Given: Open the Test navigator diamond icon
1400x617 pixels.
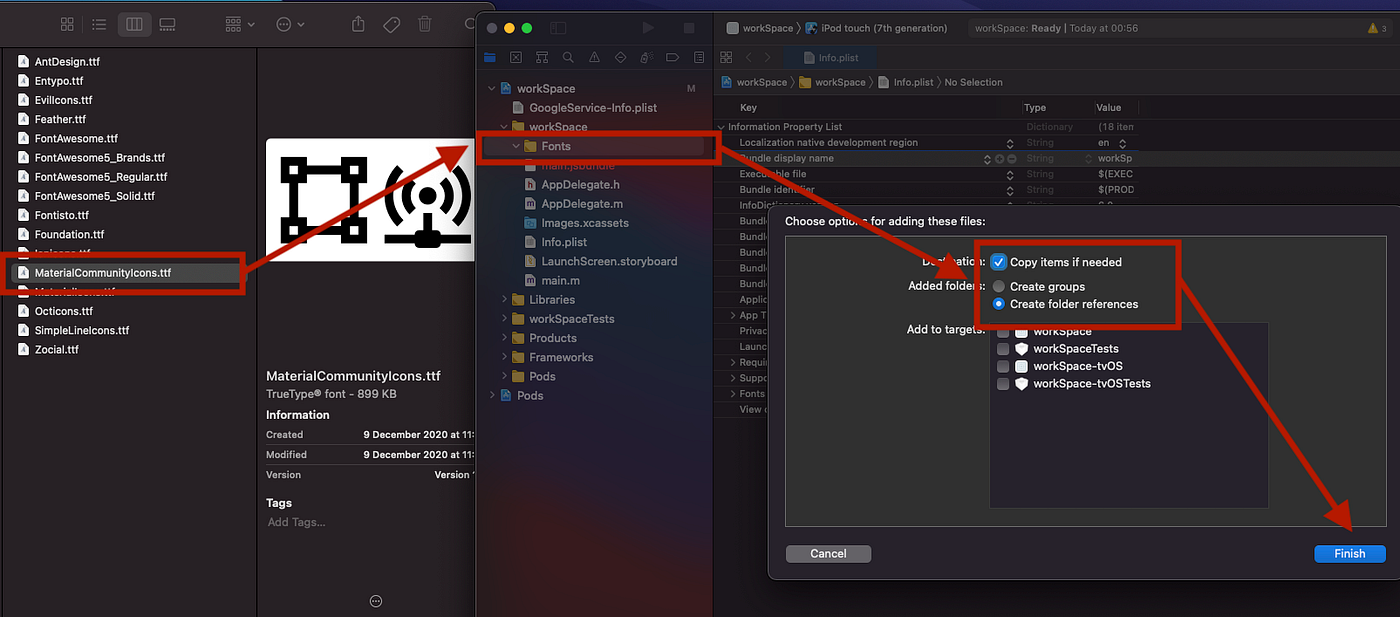Looking at the screenshot, I should pyautogui.click(x=620, y=57).
